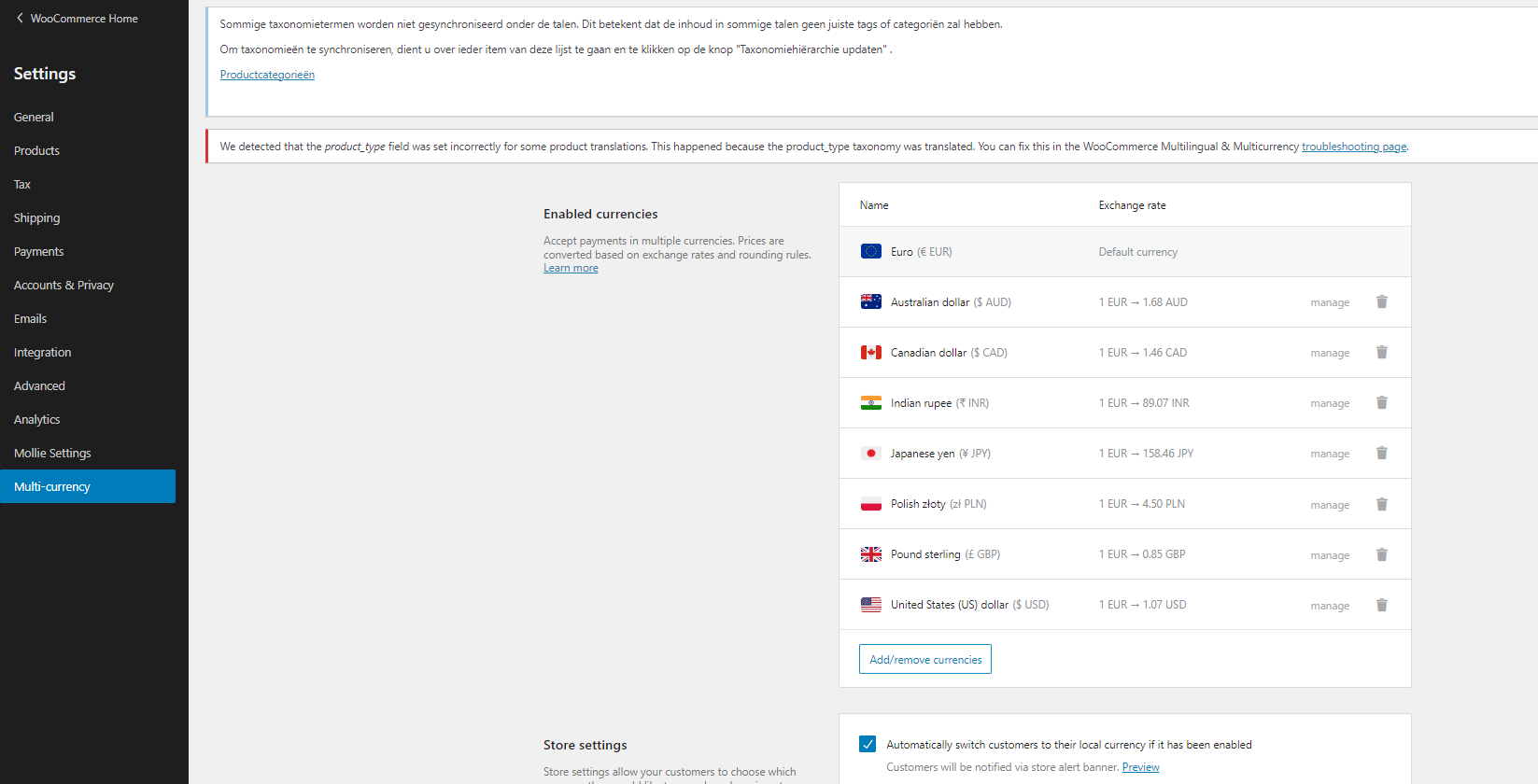1538x784 pixels.
Task: Open the troubleshooting page link
Action: pos(1354,147)
